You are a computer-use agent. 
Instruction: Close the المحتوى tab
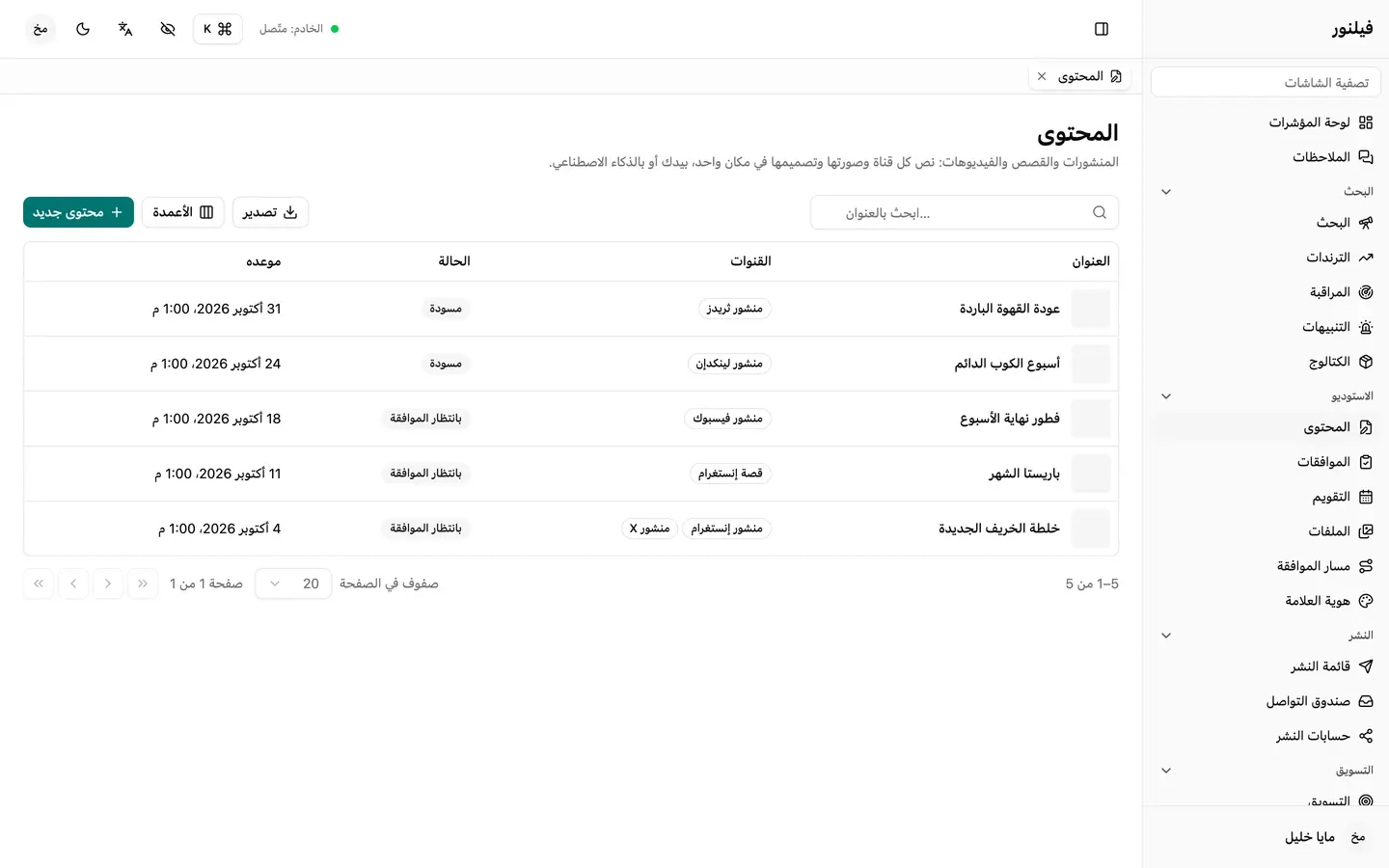tap(1042, 76)
